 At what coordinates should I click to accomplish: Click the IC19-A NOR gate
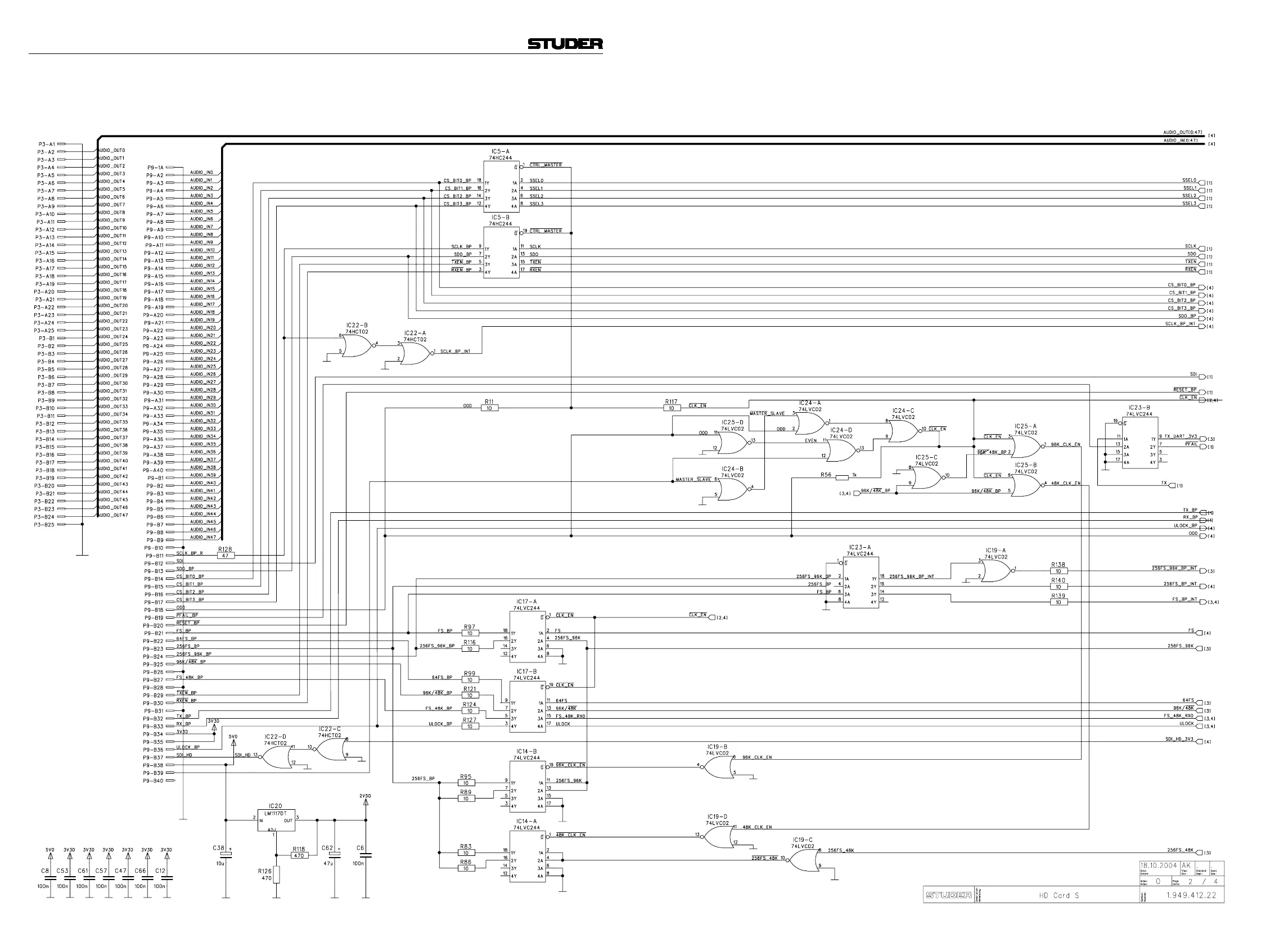click(x=997, y=570)
